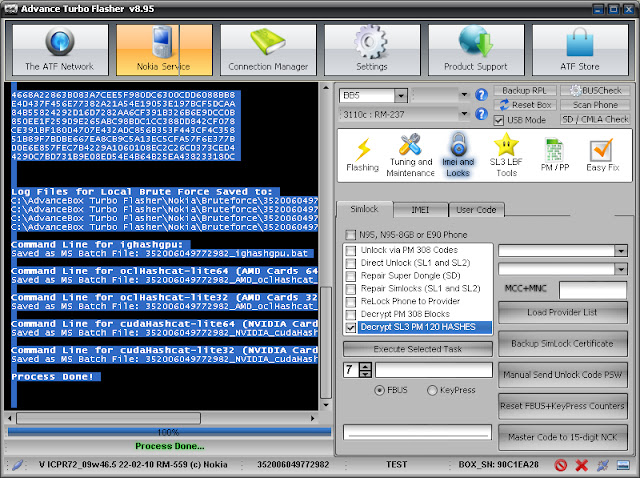640x478 pixels.
Task: Select the FBUS radio button
Action: [x=379, y=390]
